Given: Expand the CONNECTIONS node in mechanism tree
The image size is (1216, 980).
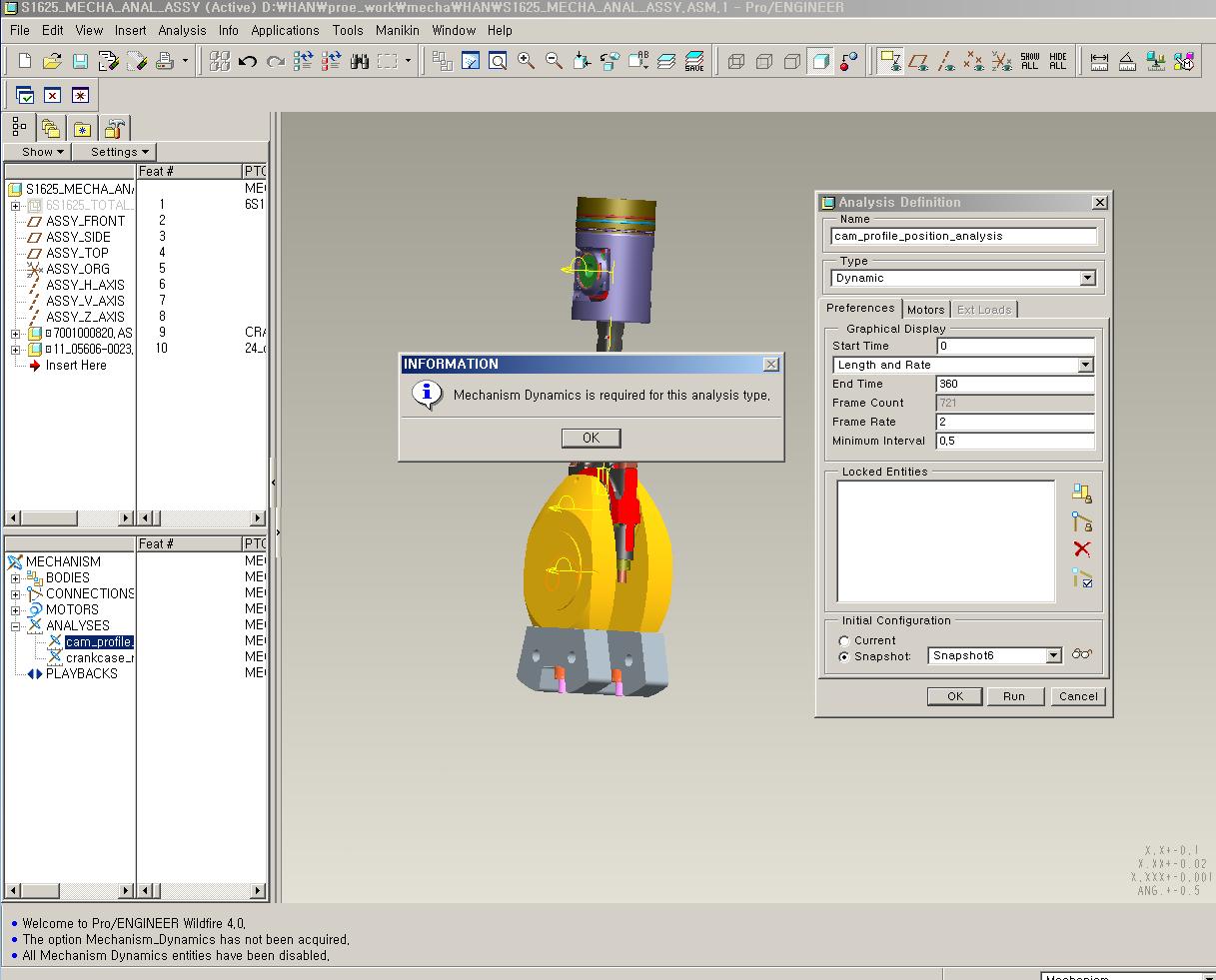Looking at the screenshot, I should [x=15, y=594].
